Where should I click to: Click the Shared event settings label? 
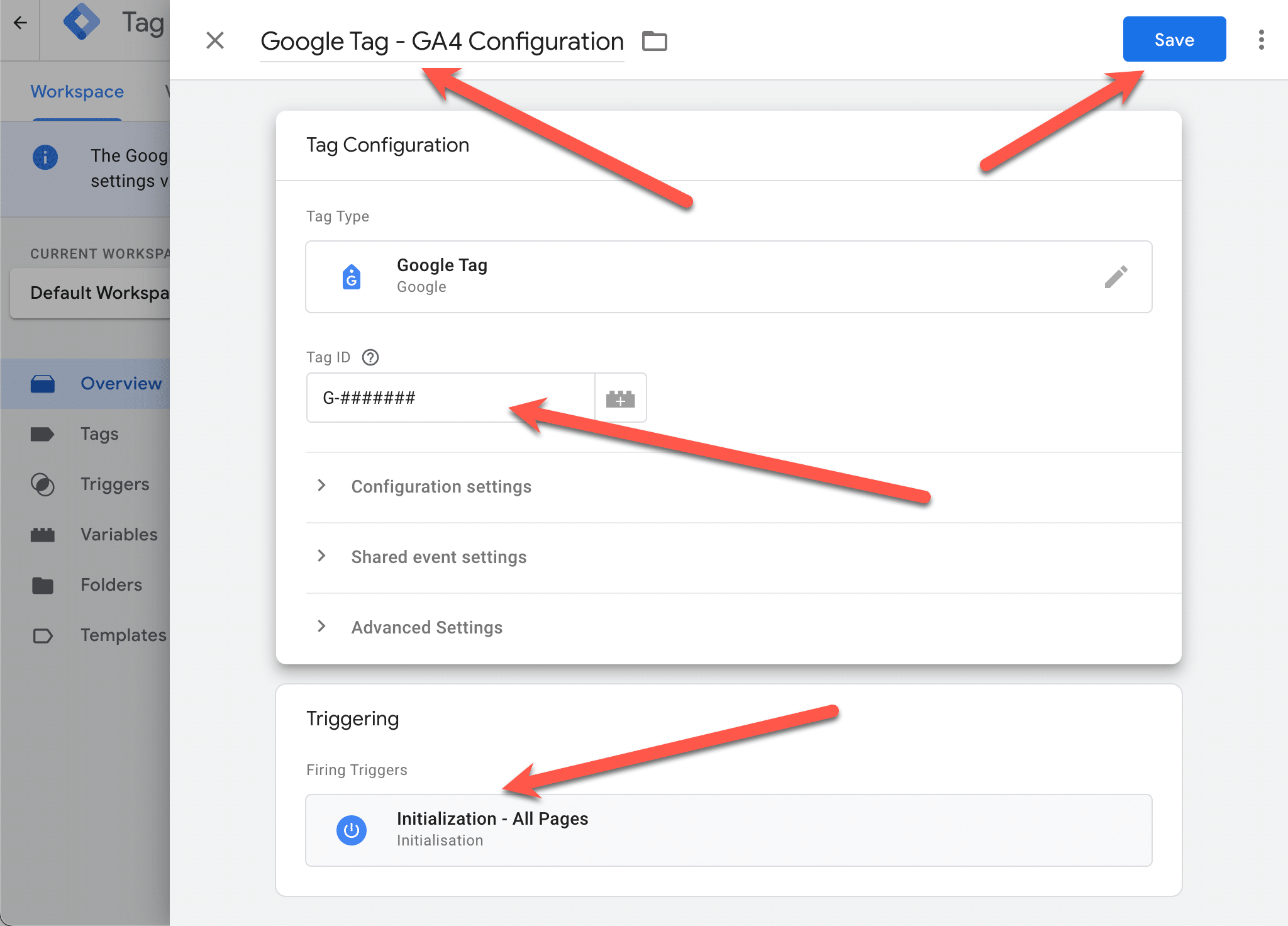pyautogui.click(x=438, y=557)
